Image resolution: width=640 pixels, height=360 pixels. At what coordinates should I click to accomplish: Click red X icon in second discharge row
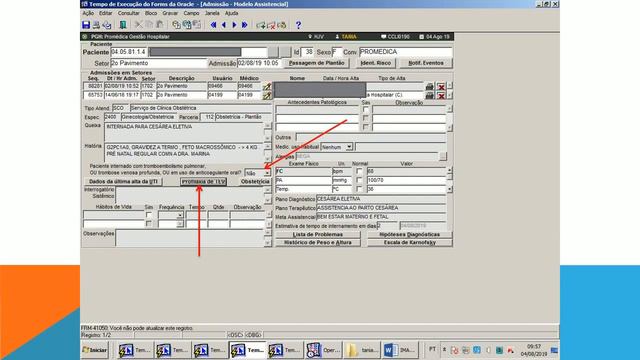tap(441, 96)
